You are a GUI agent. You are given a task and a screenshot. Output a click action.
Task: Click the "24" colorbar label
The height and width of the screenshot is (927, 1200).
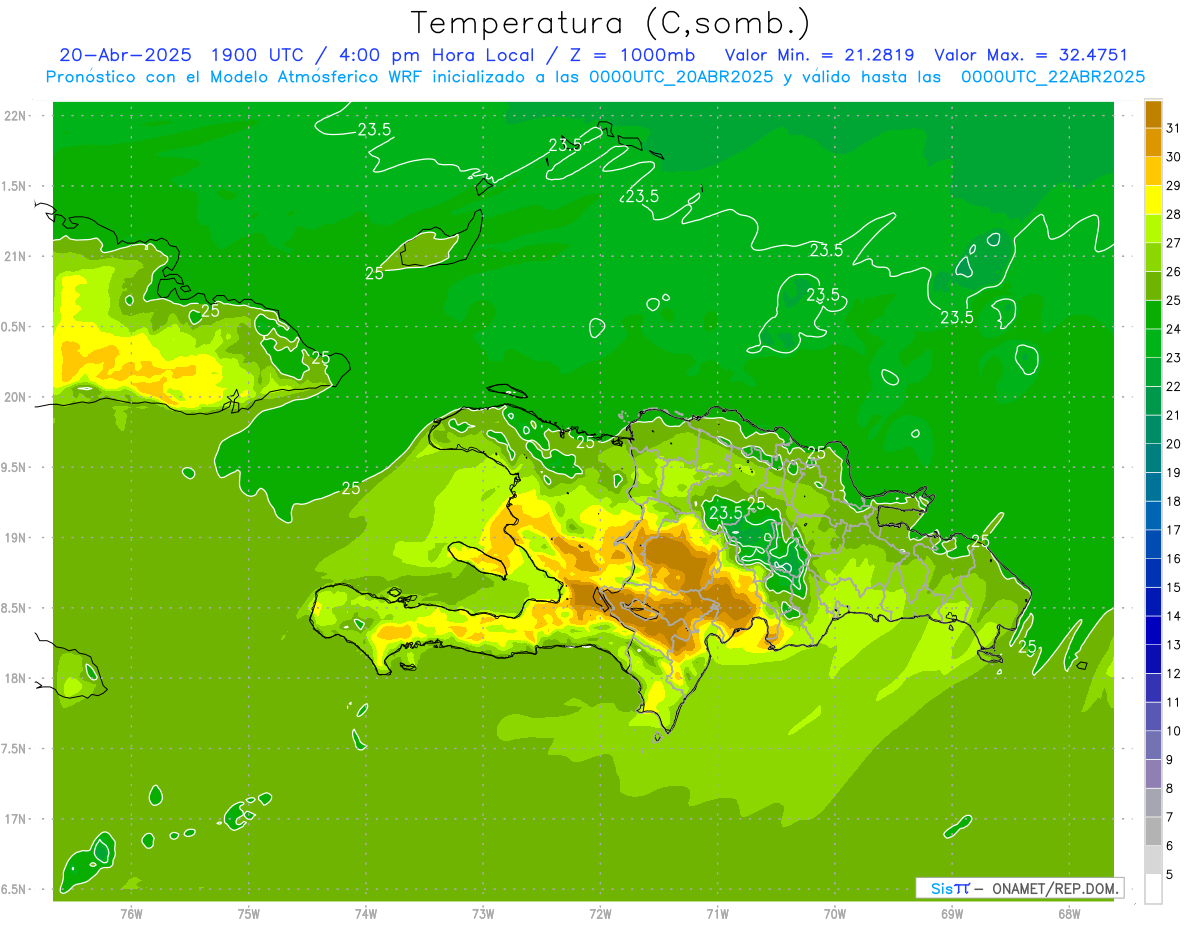point(1173,329)
